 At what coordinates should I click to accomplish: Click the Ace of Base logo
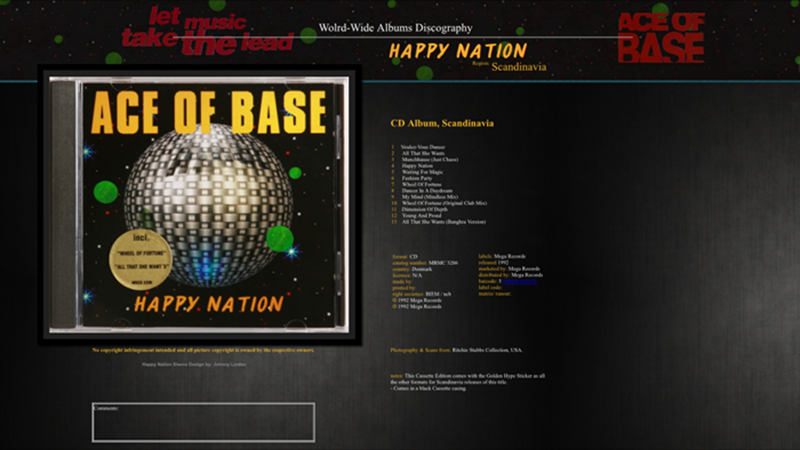click(661, 37)
